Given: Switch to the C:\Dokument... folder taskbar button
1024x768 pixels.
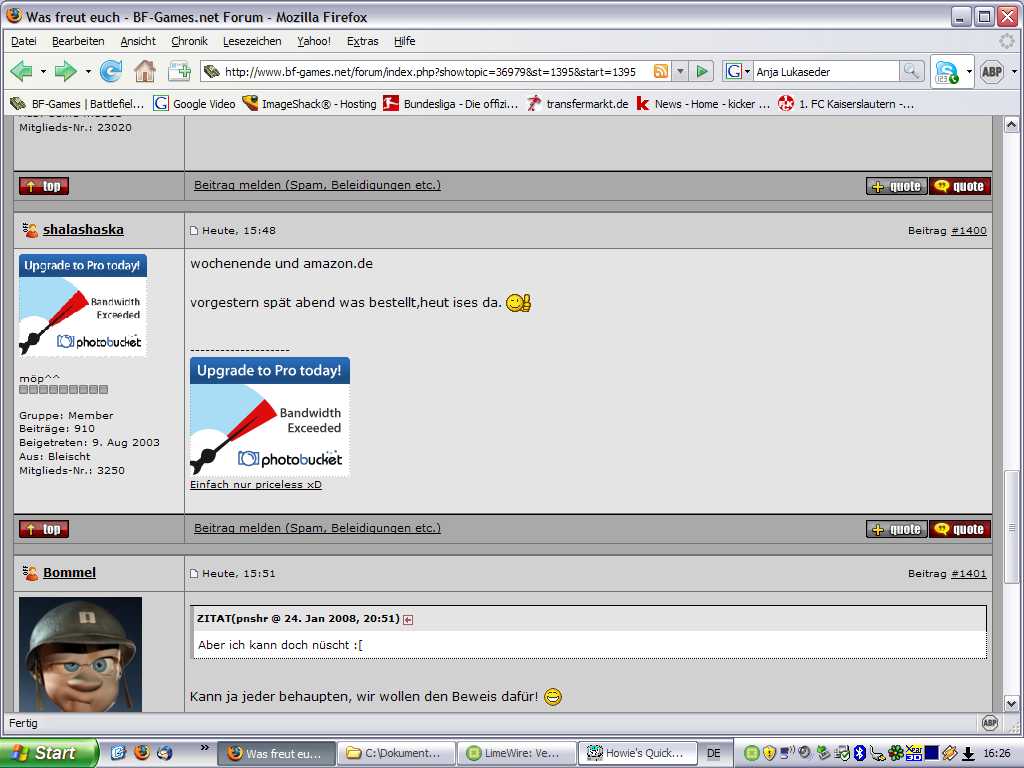Looking at the screenshot, I should (x=396, y=753).
